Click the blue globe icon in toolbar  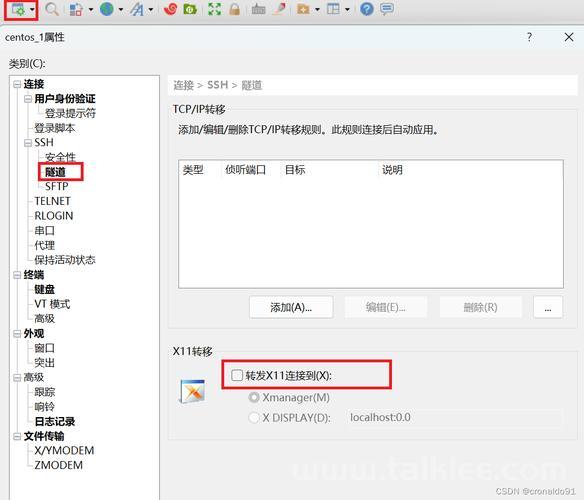107,9
